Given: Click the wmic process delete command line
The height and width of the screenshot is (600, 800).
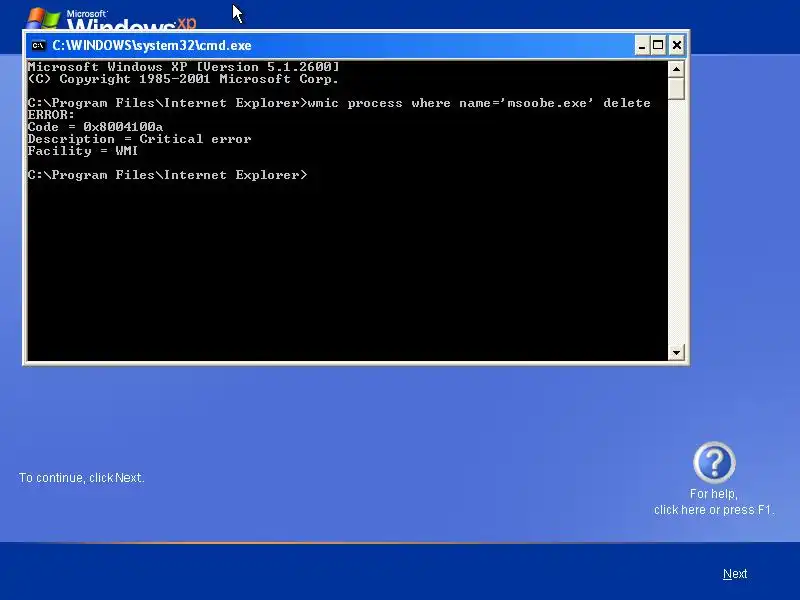Looking at the screenshot, I should [x=339, y=103].
